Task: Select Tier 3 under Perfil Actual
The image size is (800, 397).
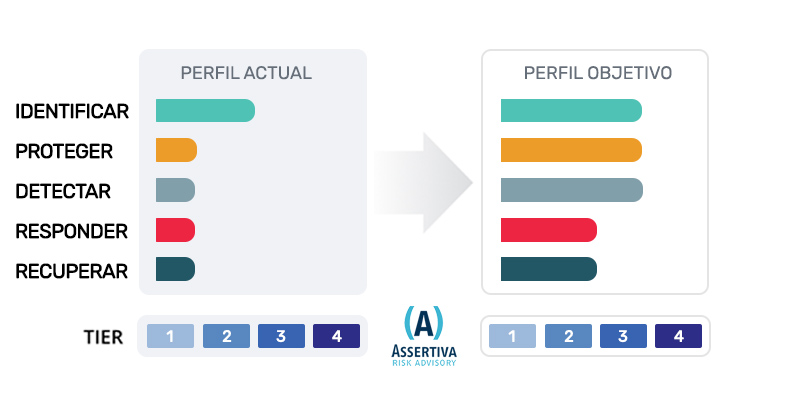Action: 282,336
